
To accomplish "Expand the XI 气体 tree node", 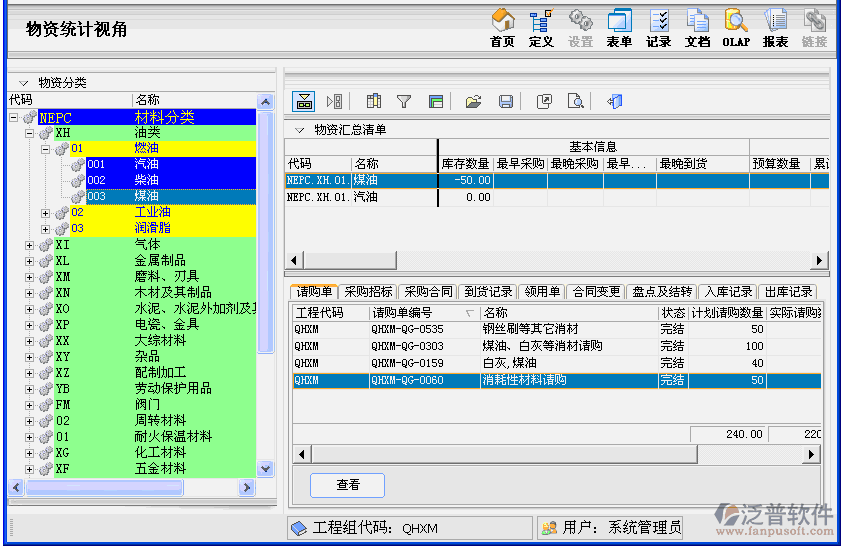I will [30, 245].
